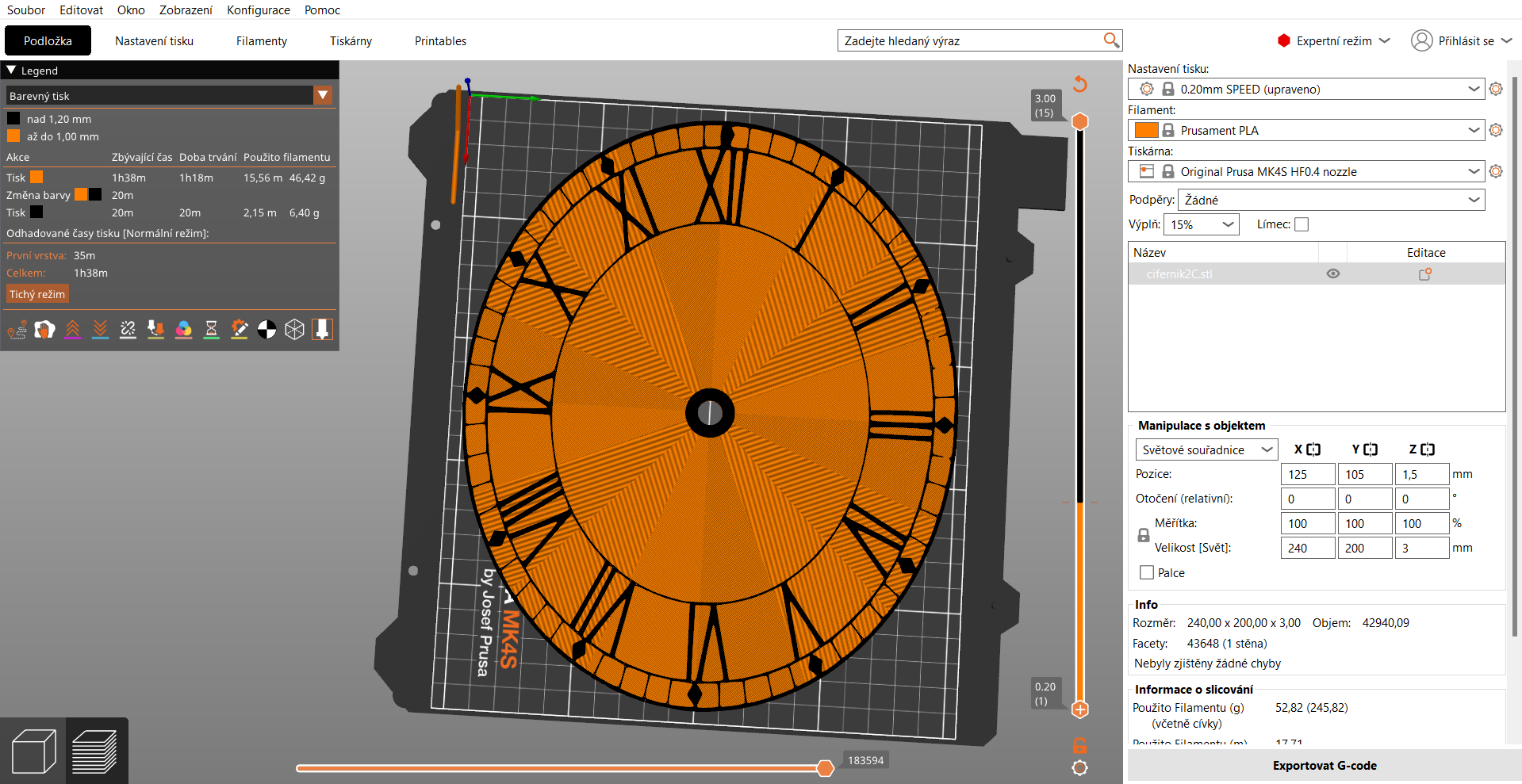Toggle retractions icon with upward chevrons
Screen dimensions: 1522x784
click(x=72, y=330)
